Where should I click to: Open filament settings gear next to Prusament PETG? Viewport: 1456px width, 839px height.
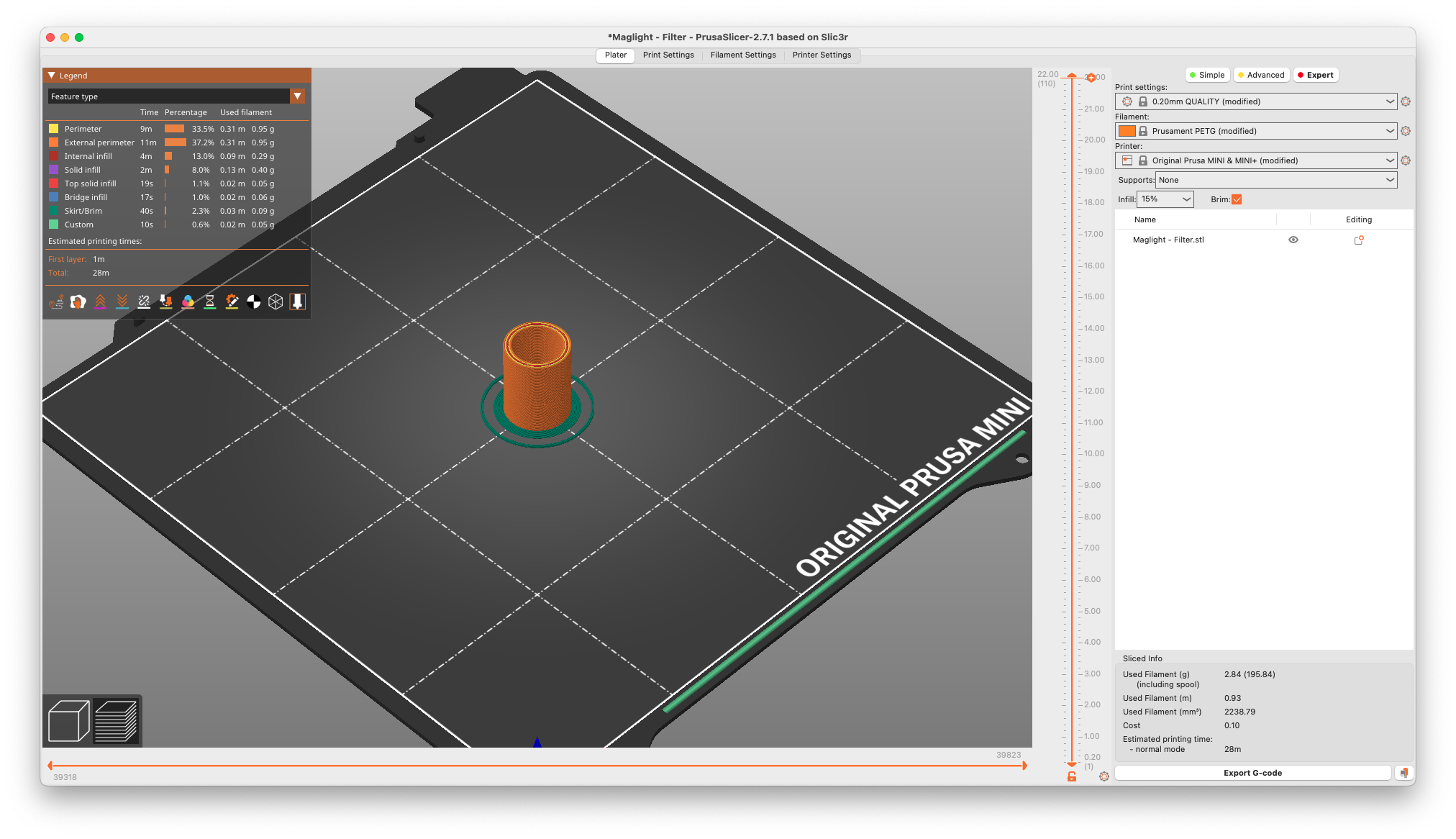[x=1406, y=131]
